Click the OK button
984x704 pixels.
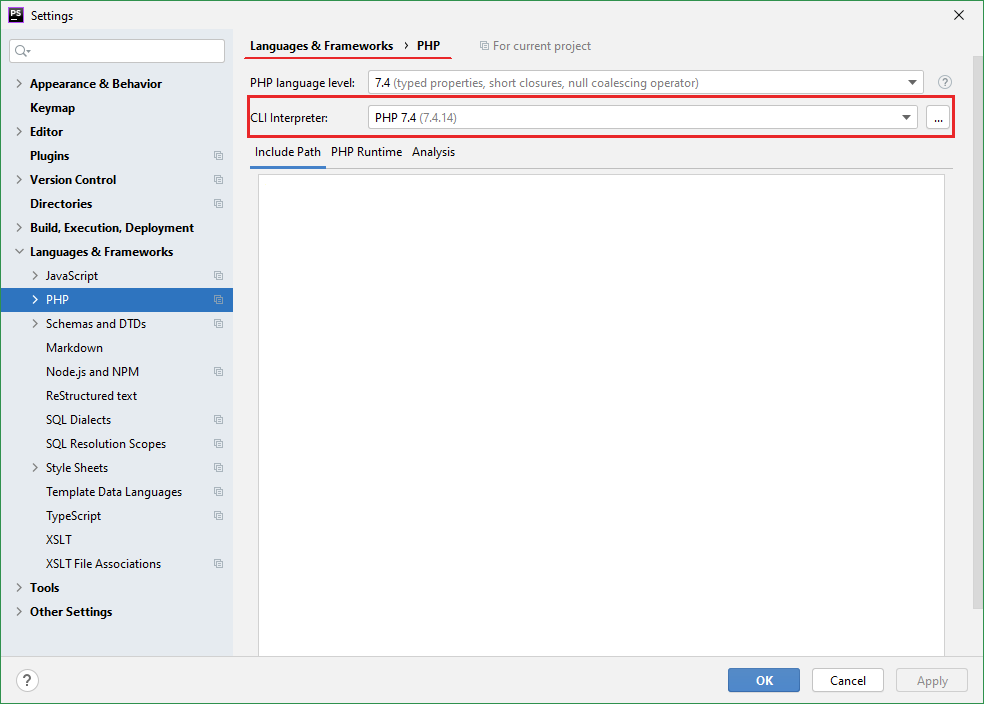(764, 680)
